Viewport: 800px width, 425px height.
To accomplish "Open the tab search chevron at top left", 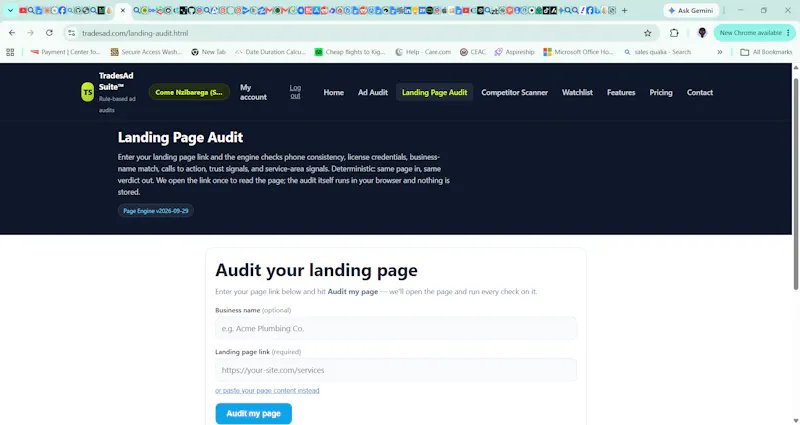I will coord(10,10).
